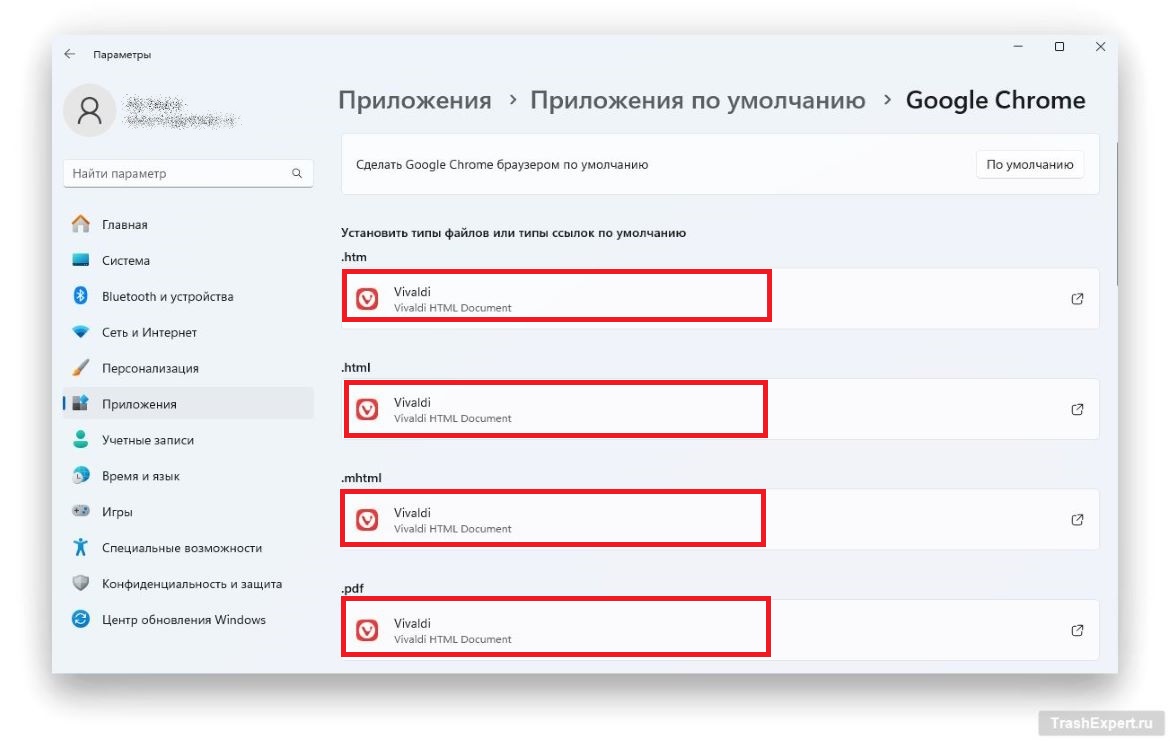Viewport: 1170px width, 741px height.
Task: Open Центр обновления Windows
Action: coord(183,620)
